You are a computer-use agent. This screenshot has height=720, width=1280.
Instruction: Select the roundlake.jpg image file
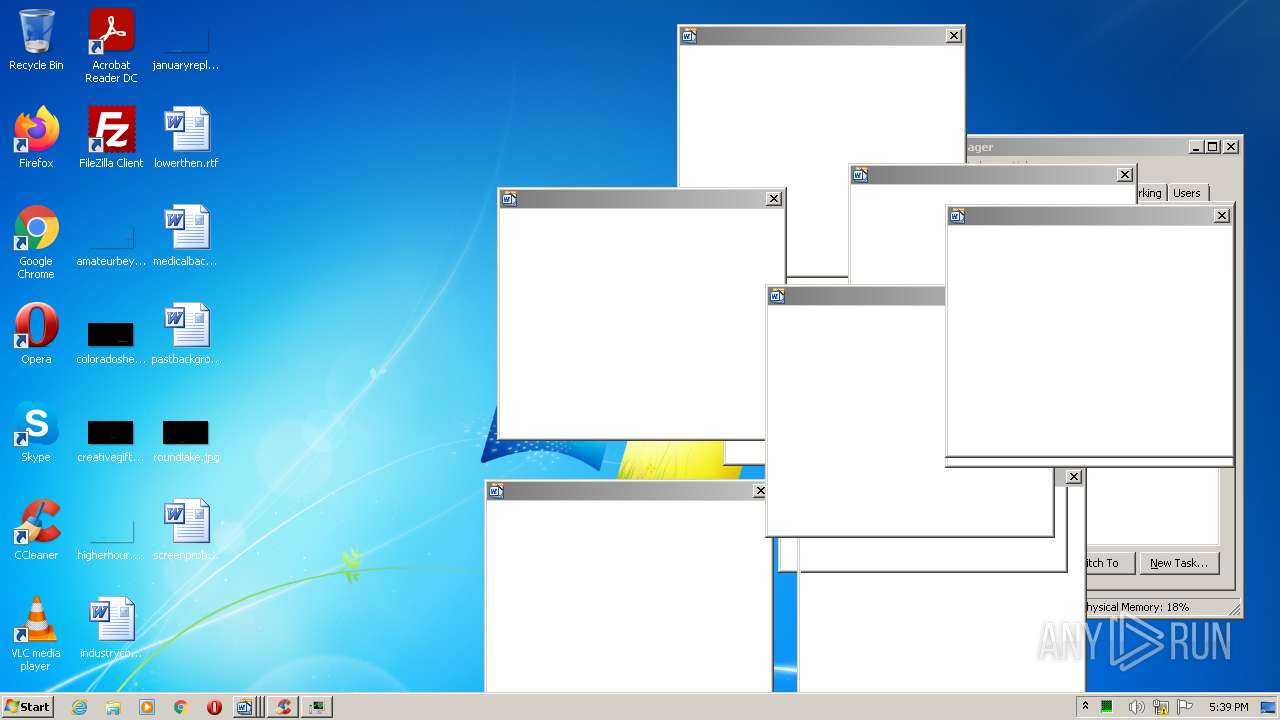tap(186, 440)
